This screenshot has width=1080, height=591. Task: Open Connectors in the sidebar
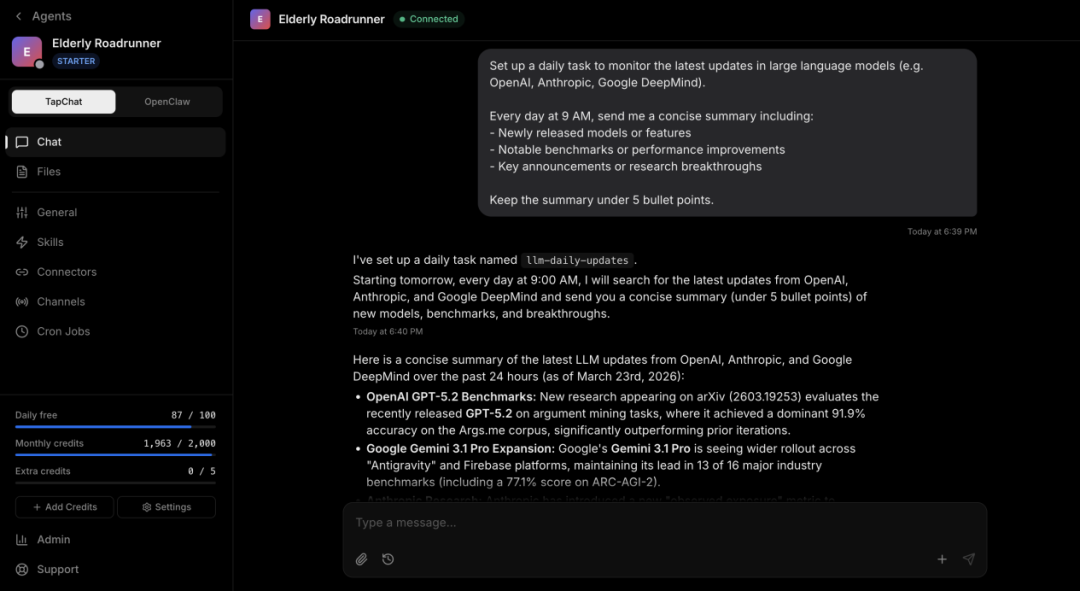pyautogui.click(x=66, y=272)
